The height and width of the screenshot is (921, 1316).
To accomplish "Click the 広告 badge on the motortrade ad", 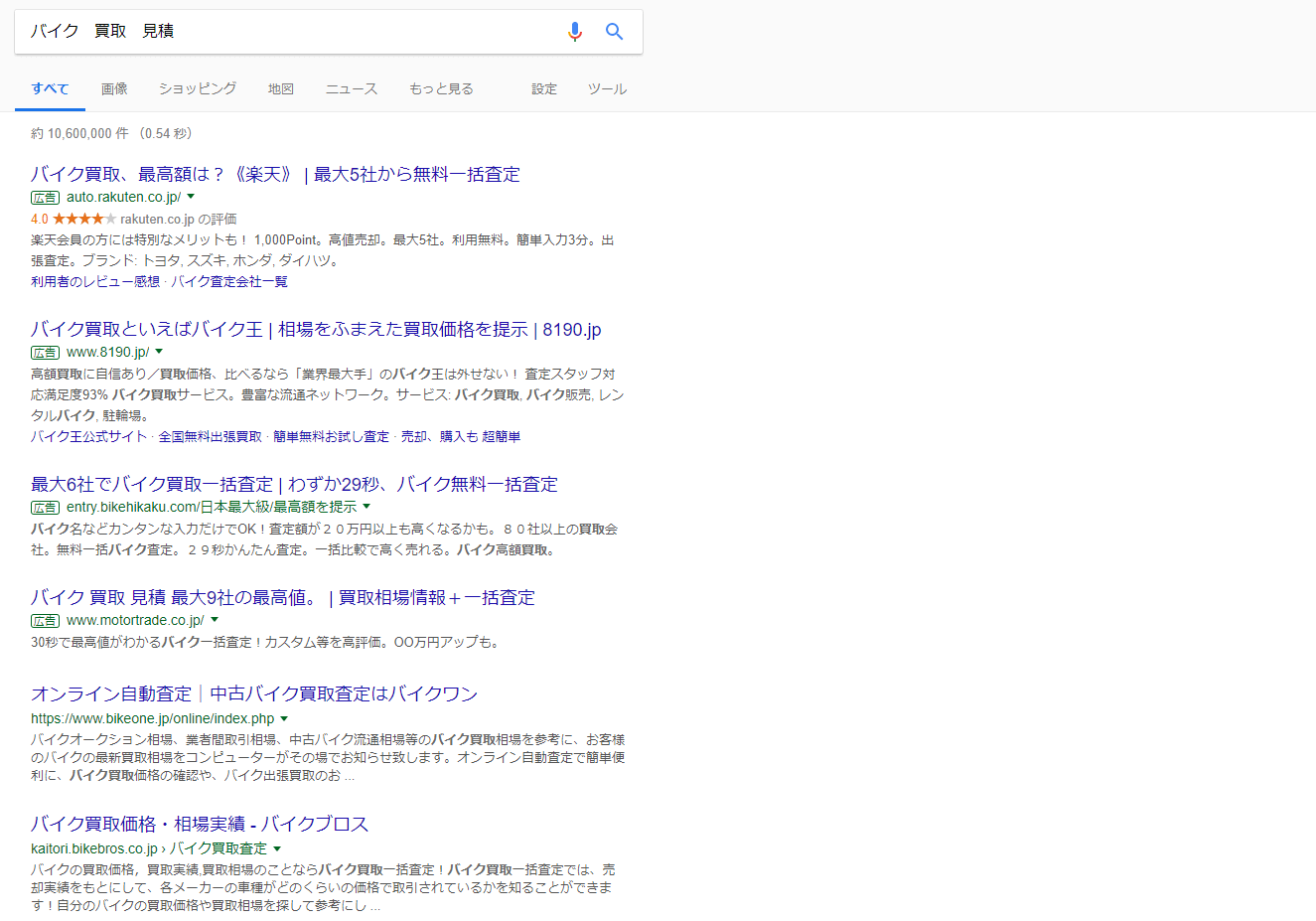I will (45, 621).
